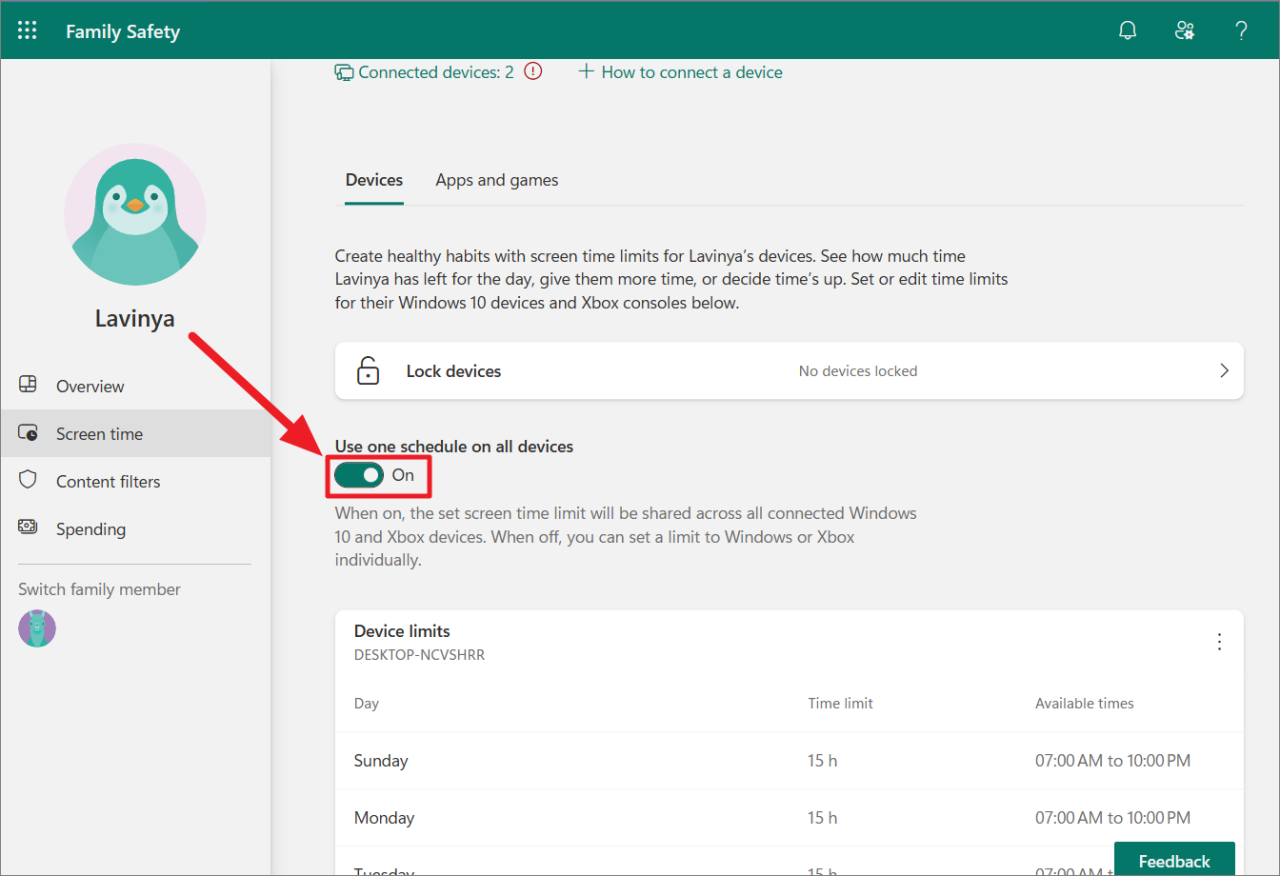Open Spending in the sidebar
This screenshot has width=1280, height=876.
pyautogui.click(x=135, y=529)
